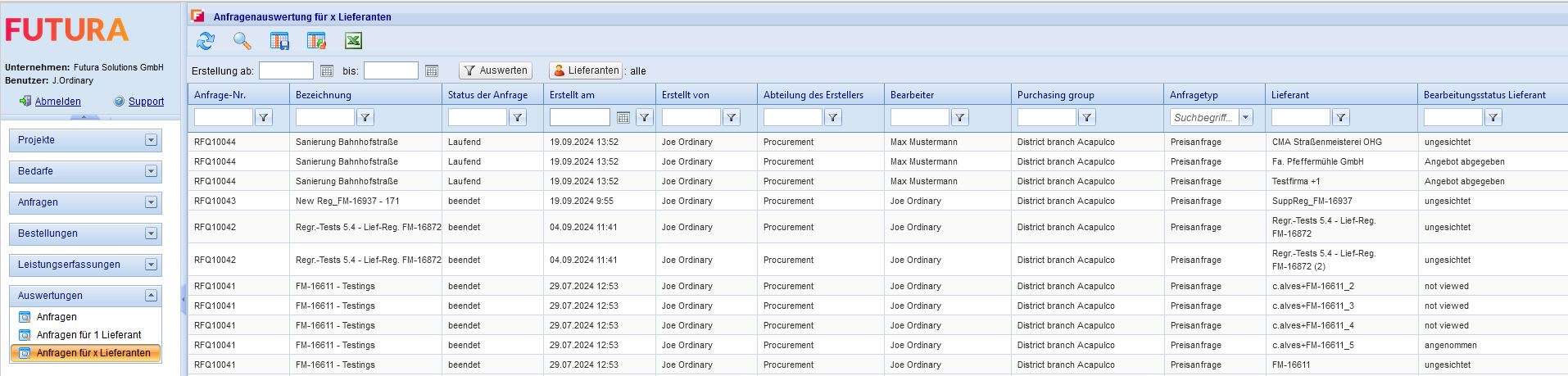Click the save table layout icon
The height and width of the screenshot is (376, 1568).
tap(279, 41)
